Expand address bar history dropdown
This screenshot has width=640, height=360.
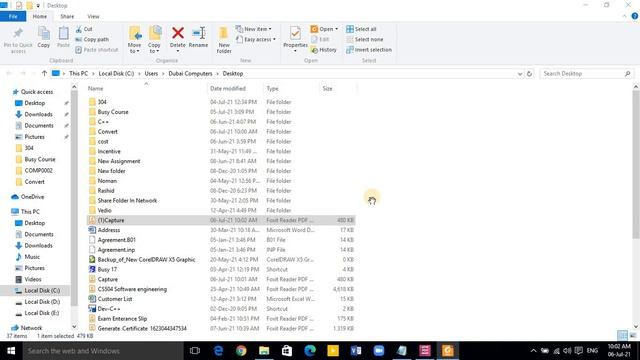pyautogui.click(x=520, y=74)
